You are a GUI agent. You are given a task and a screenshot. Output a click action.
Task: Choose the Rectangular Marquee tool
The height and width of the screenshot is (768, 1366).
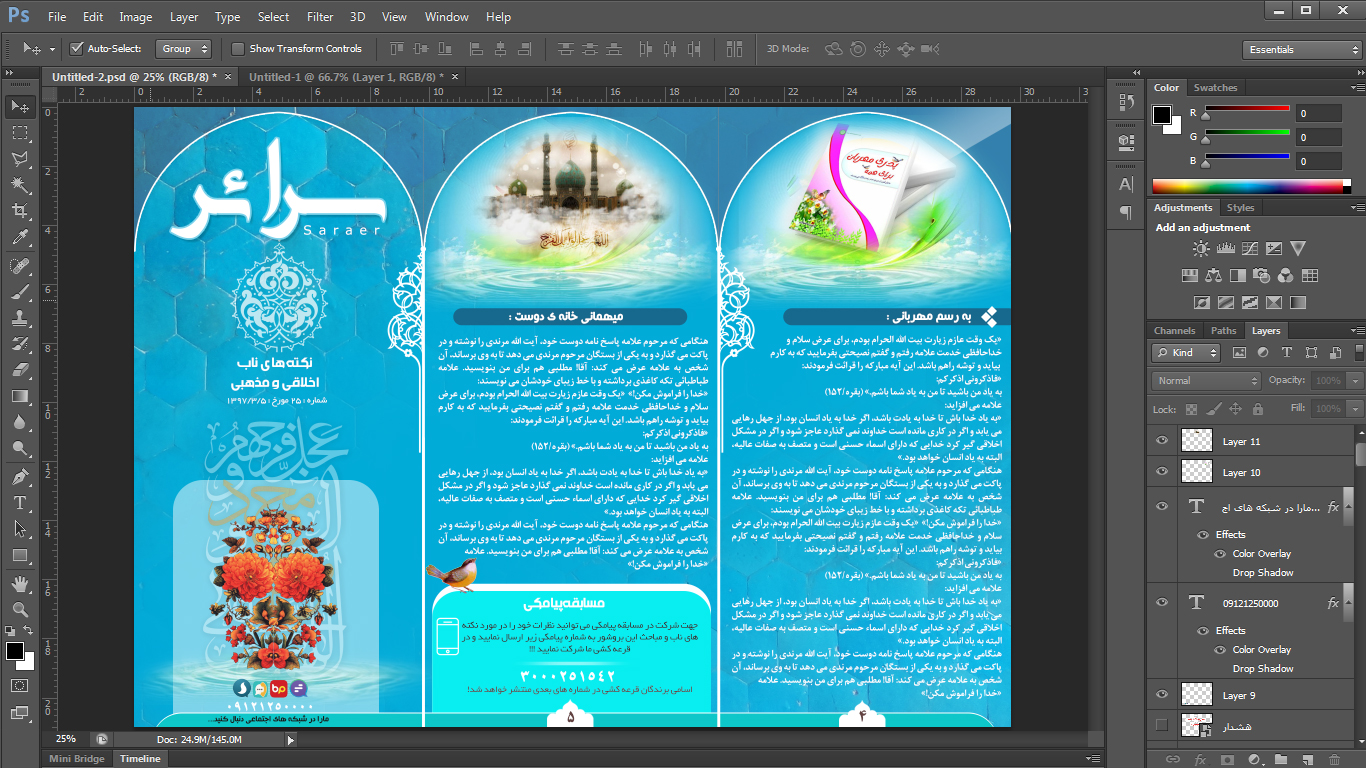point(20,132)
